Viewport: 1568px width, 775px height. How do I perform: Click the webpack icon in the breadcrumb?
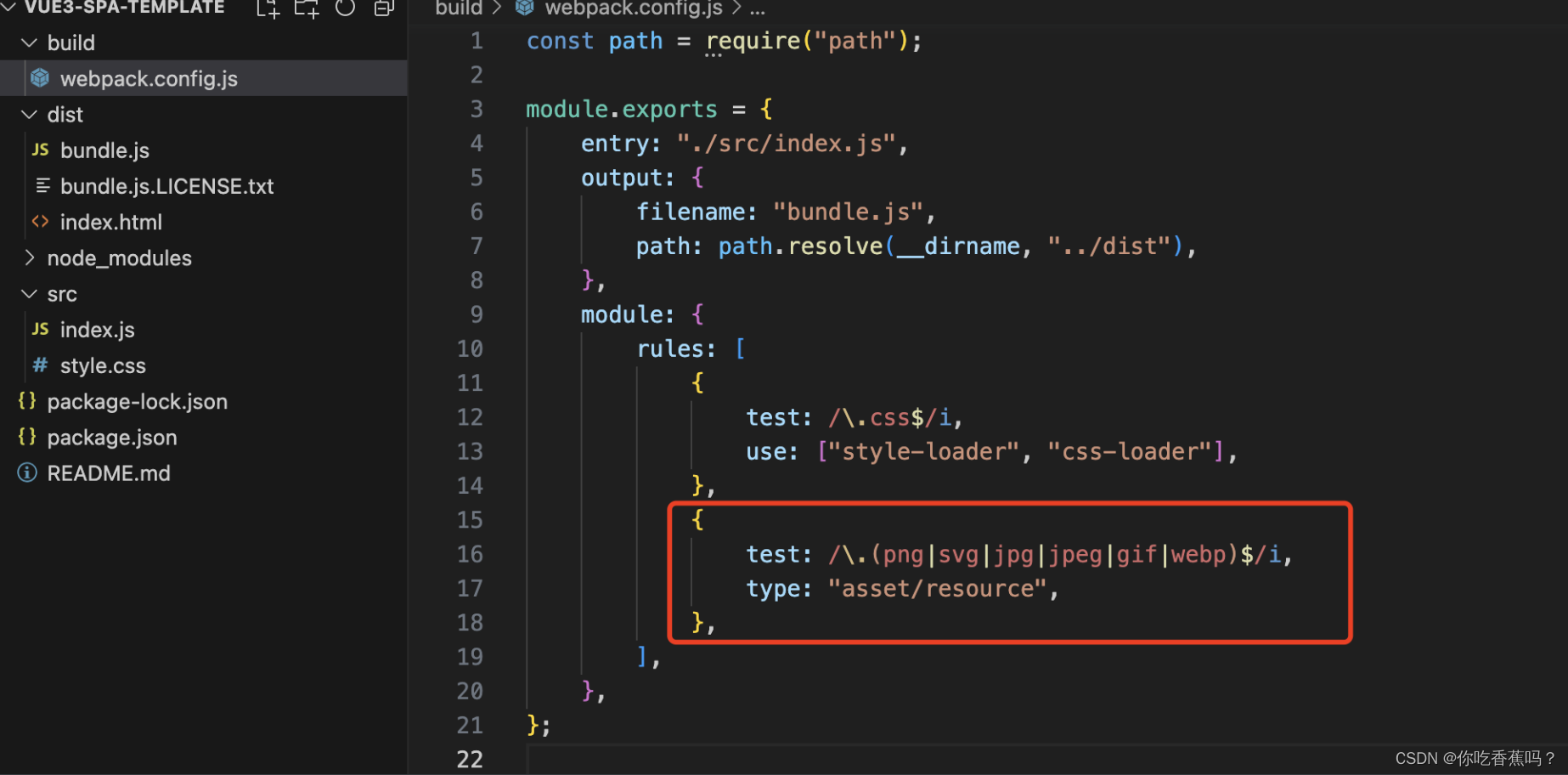click(x=525, y=8)
